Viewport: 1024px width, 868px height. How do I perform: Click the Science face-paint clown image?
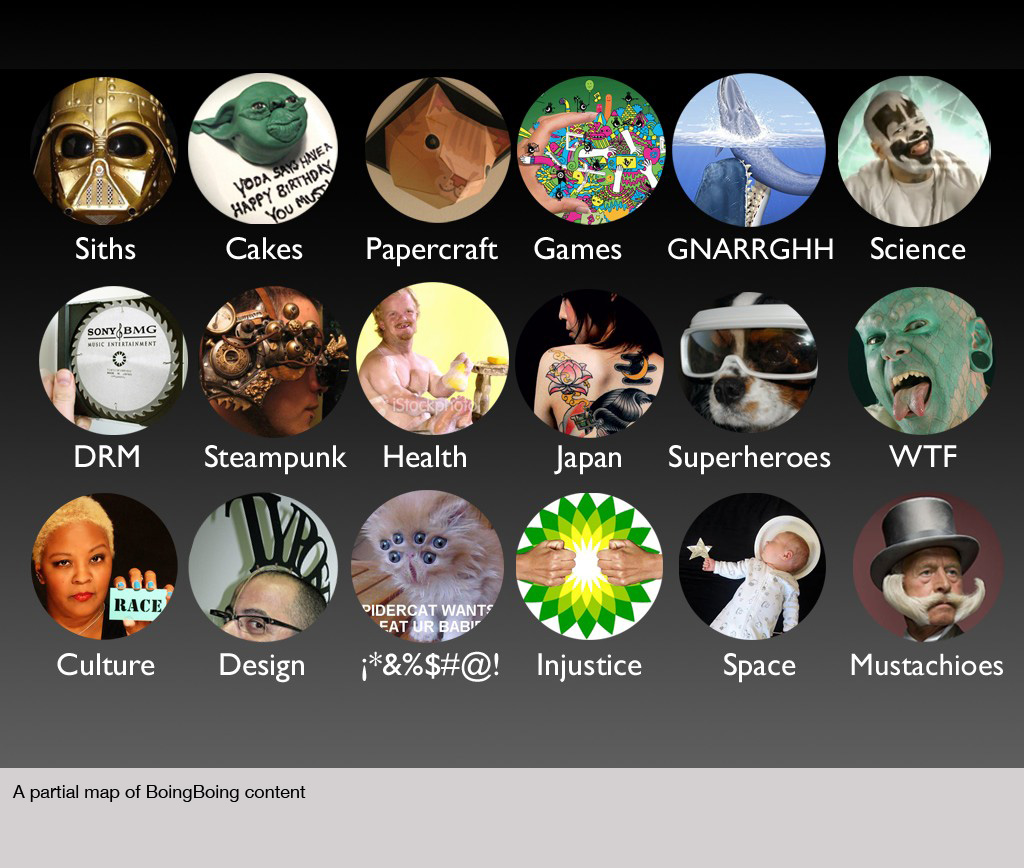(x=914, y=152)
